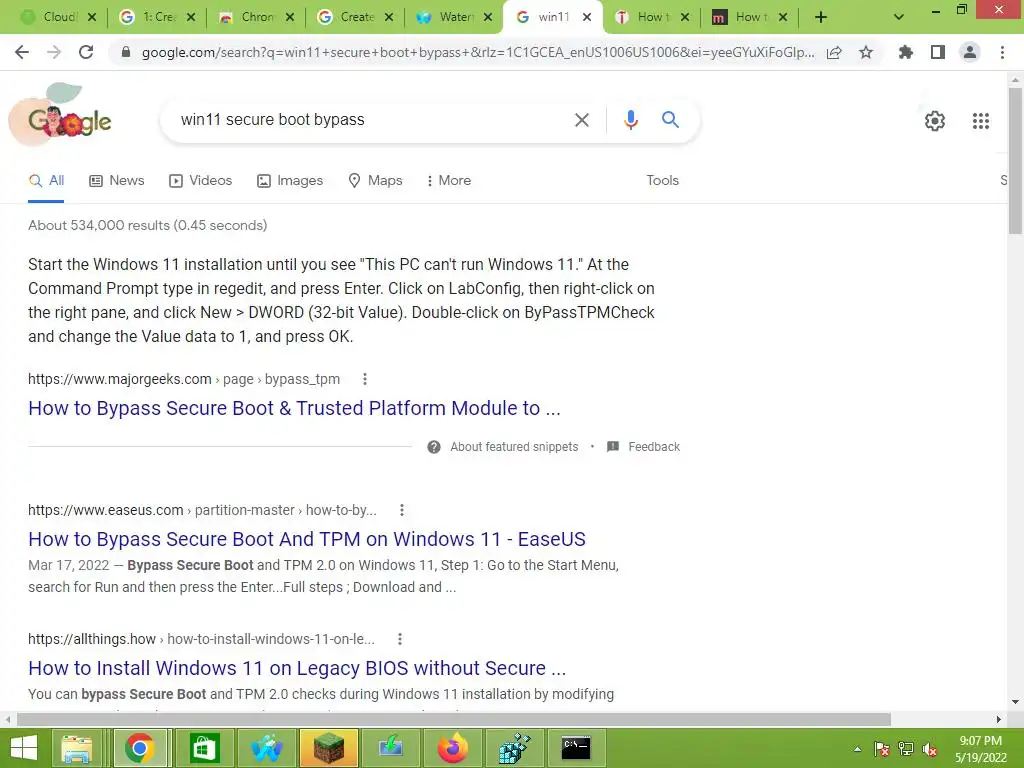Screen dimensions: 1024x768
Task: Open Chrome three-dot menu
Action: [1002, 52]
